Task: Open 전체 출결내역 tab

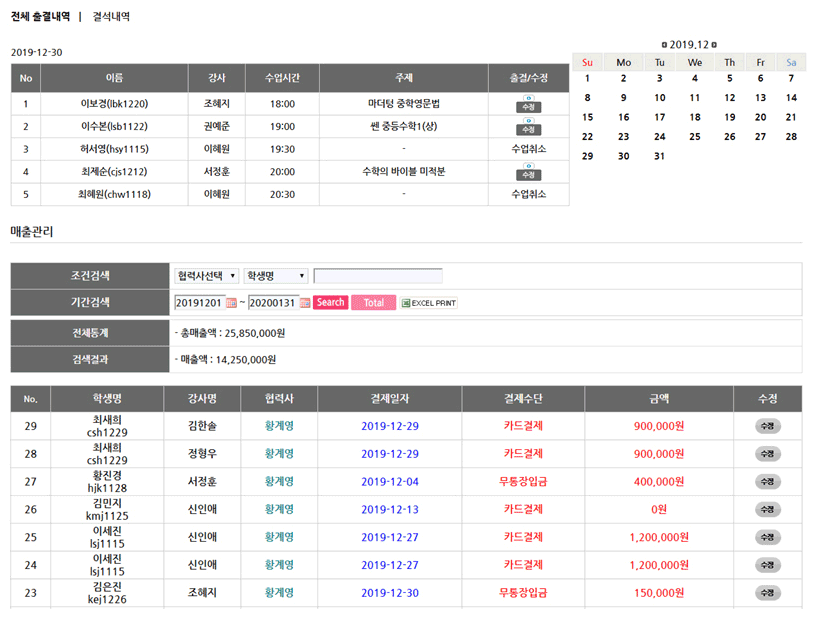Action: (40, 17)
